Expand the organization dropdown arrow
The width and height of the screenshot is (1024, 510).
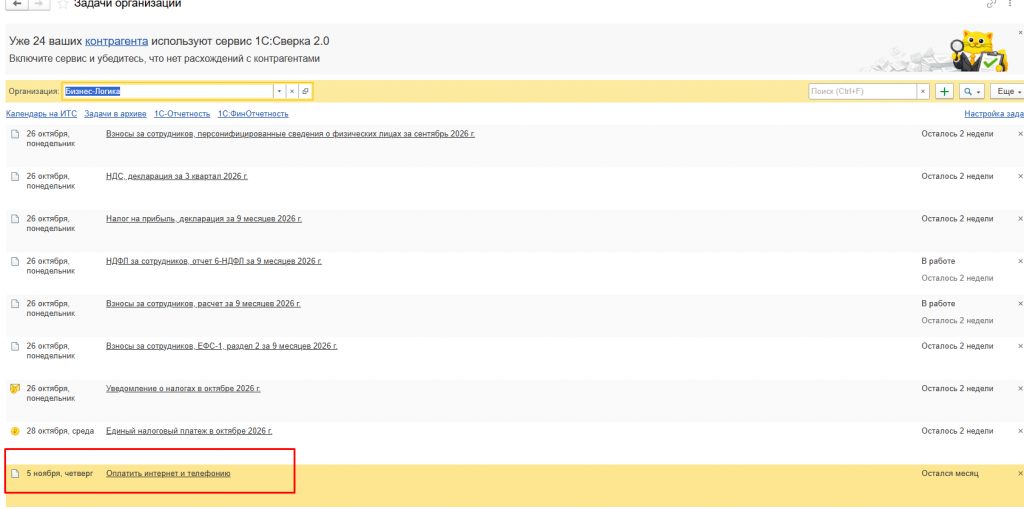click(x=279, y=91)
